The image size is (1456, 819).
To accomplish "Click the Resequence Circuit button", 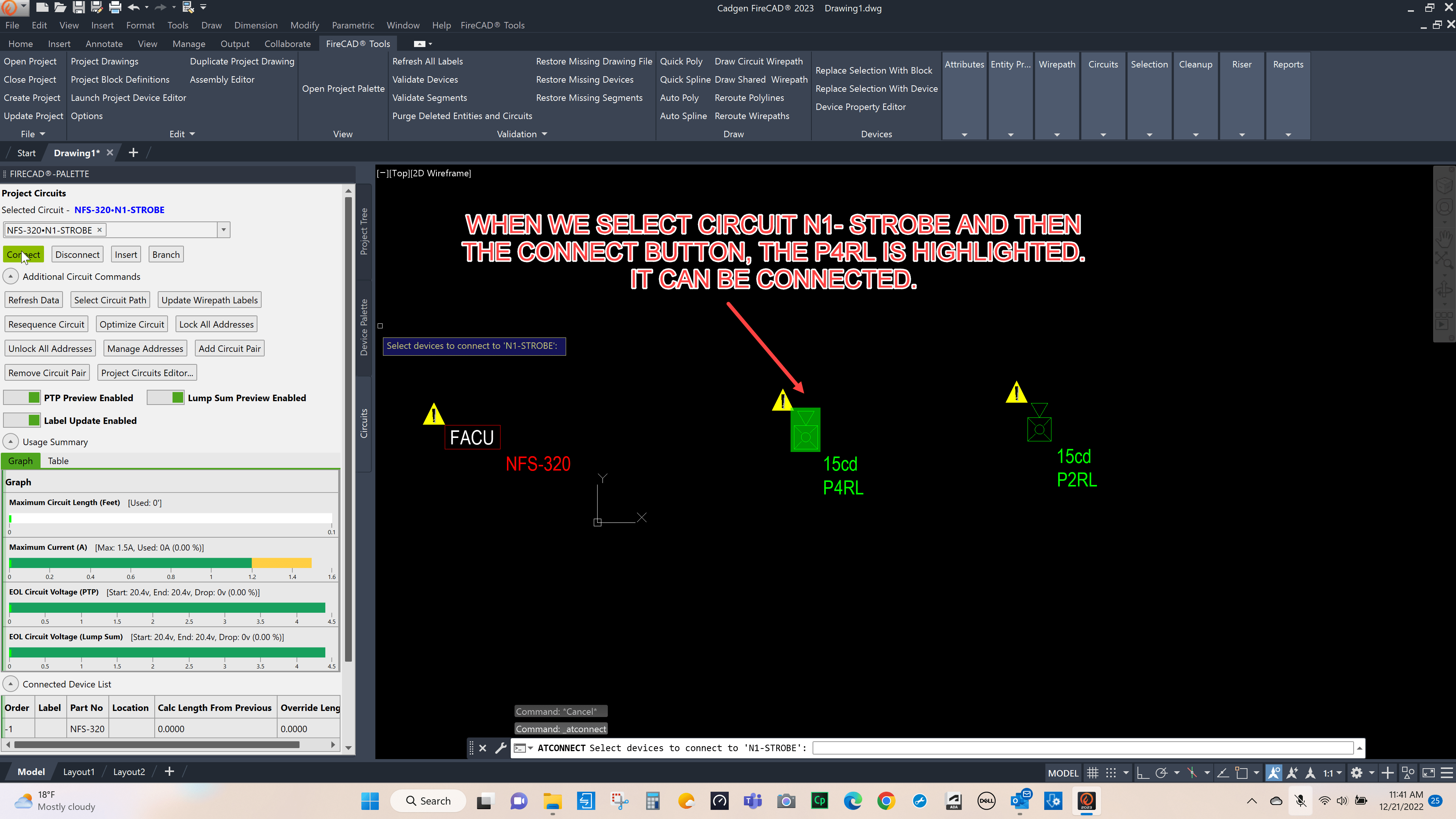I will [46, 324].
